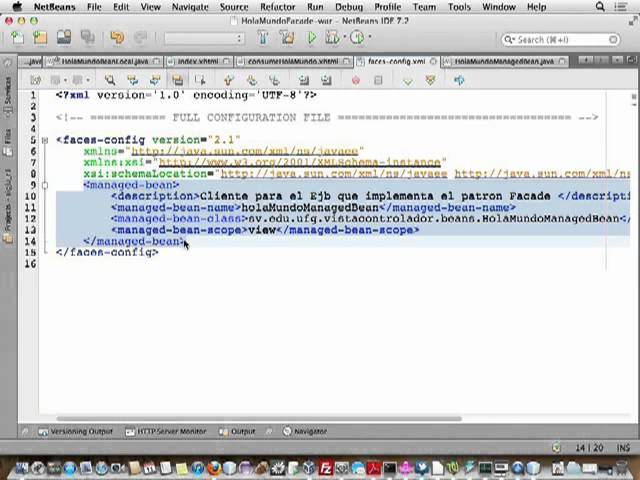Click the horizontal scrollbar of the editor
Image resolution: width=640 pixels, height=480 pixels.
pyautogui.click(x=259, y=418)
